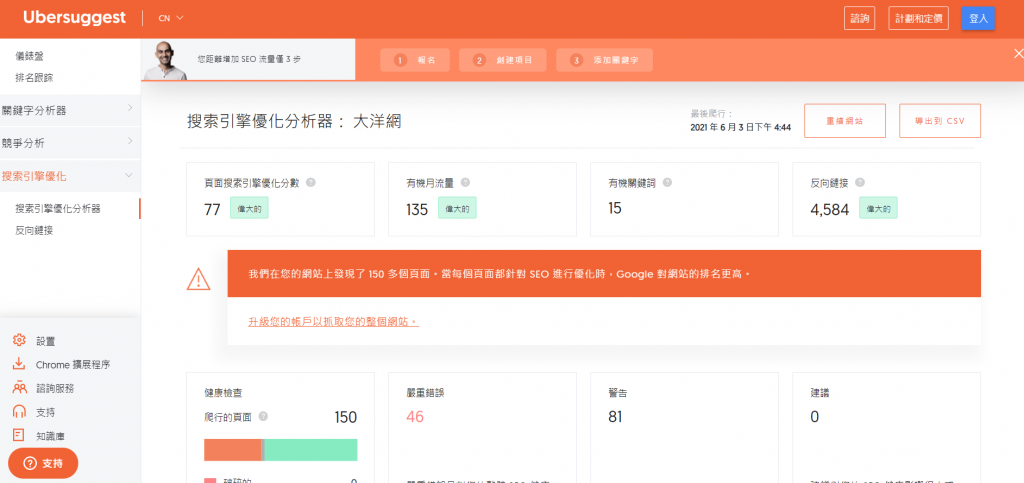1024x483 pixels.
Task: Click the 諮詢服務 people icon
Action: pos(19,388)
